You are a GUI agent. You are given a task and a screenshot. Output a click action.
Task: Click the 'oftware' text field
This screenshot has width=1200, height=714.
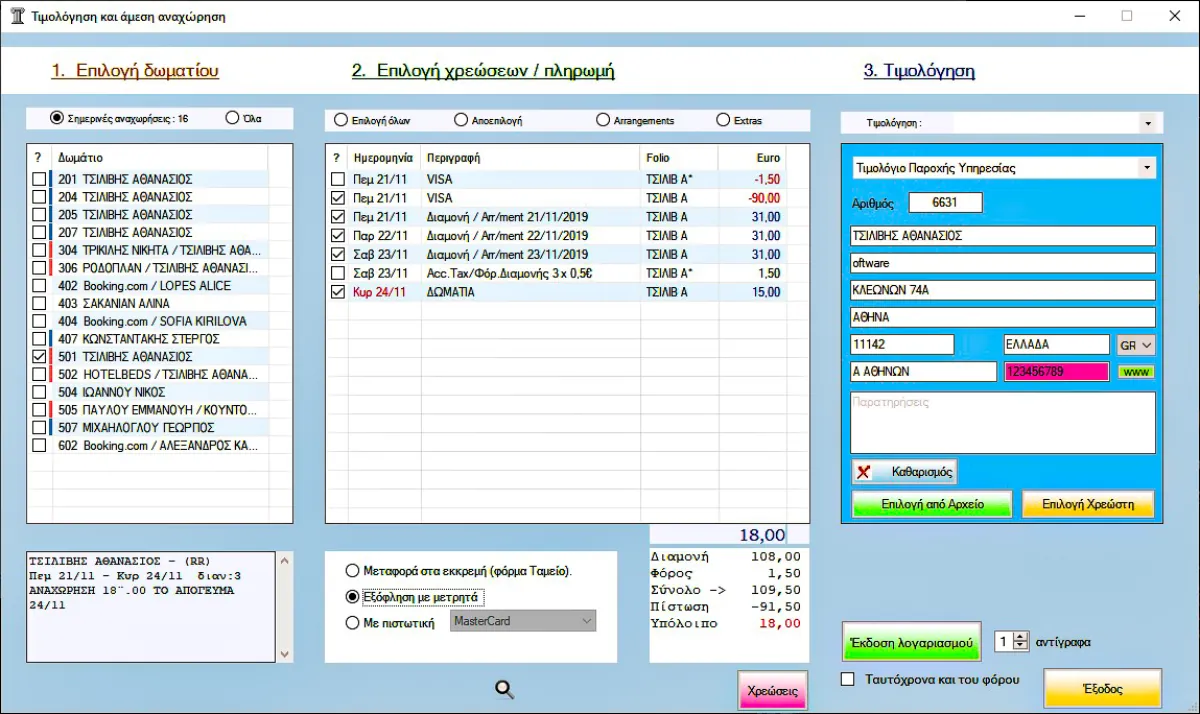(1003, 263)
